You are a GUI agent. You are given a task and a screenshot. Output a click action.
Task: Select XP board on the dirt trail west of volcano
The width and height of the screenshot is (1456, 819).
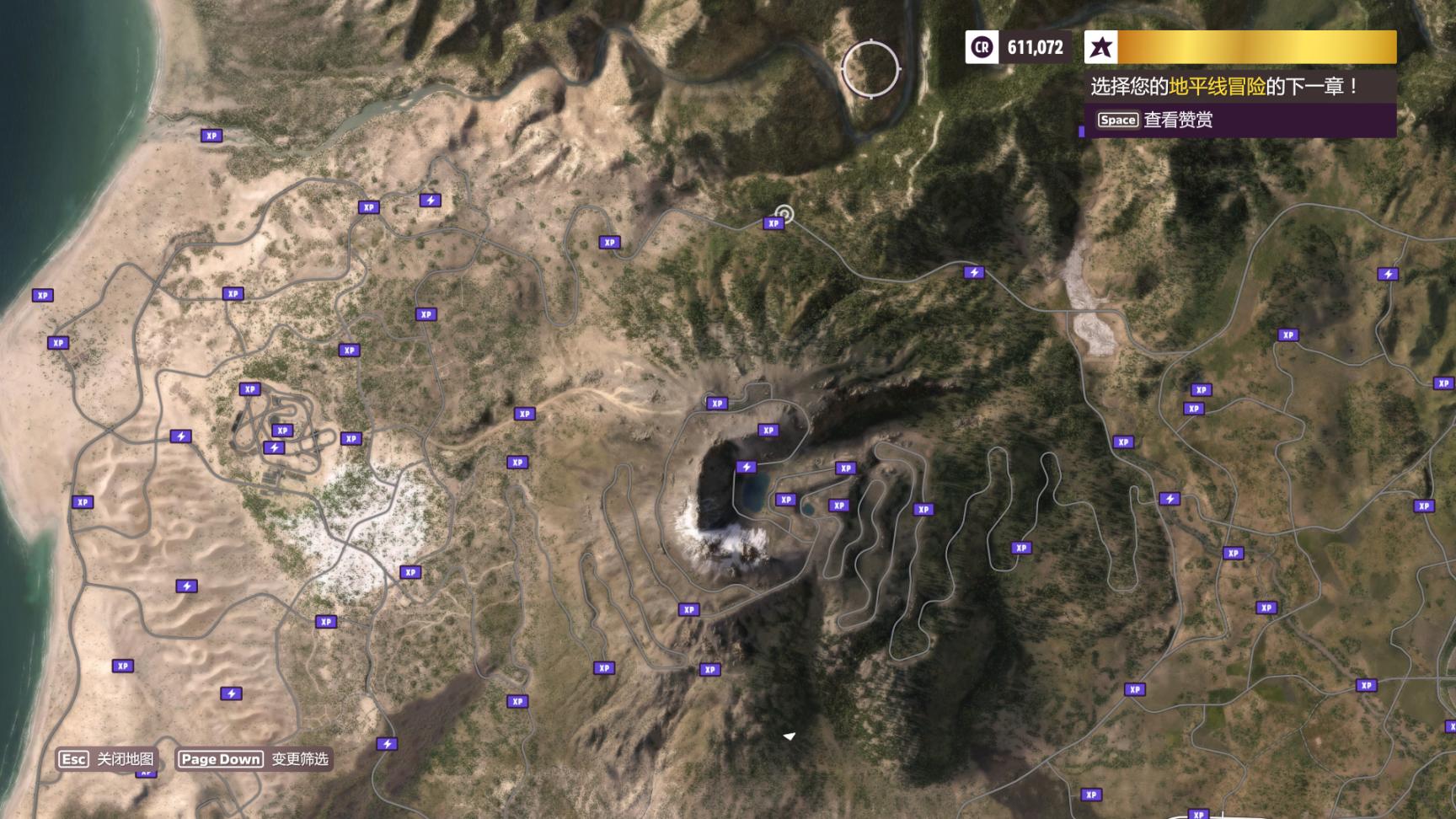coord(524,414)
